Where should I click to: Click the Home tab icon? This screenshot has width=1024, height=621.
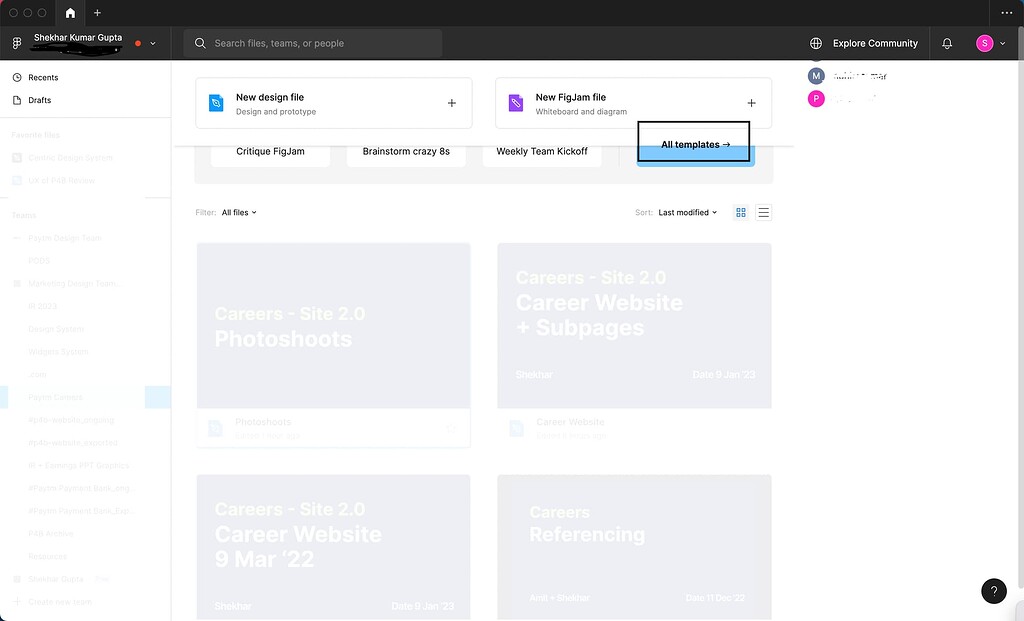point(70,13)
